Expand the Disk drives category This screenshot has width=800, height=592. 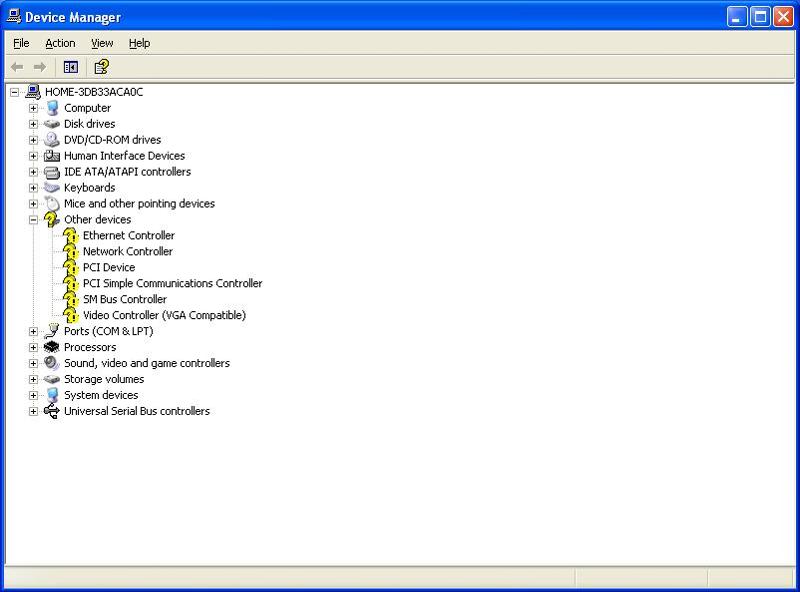pyautogui.click(x=33, y=124)
